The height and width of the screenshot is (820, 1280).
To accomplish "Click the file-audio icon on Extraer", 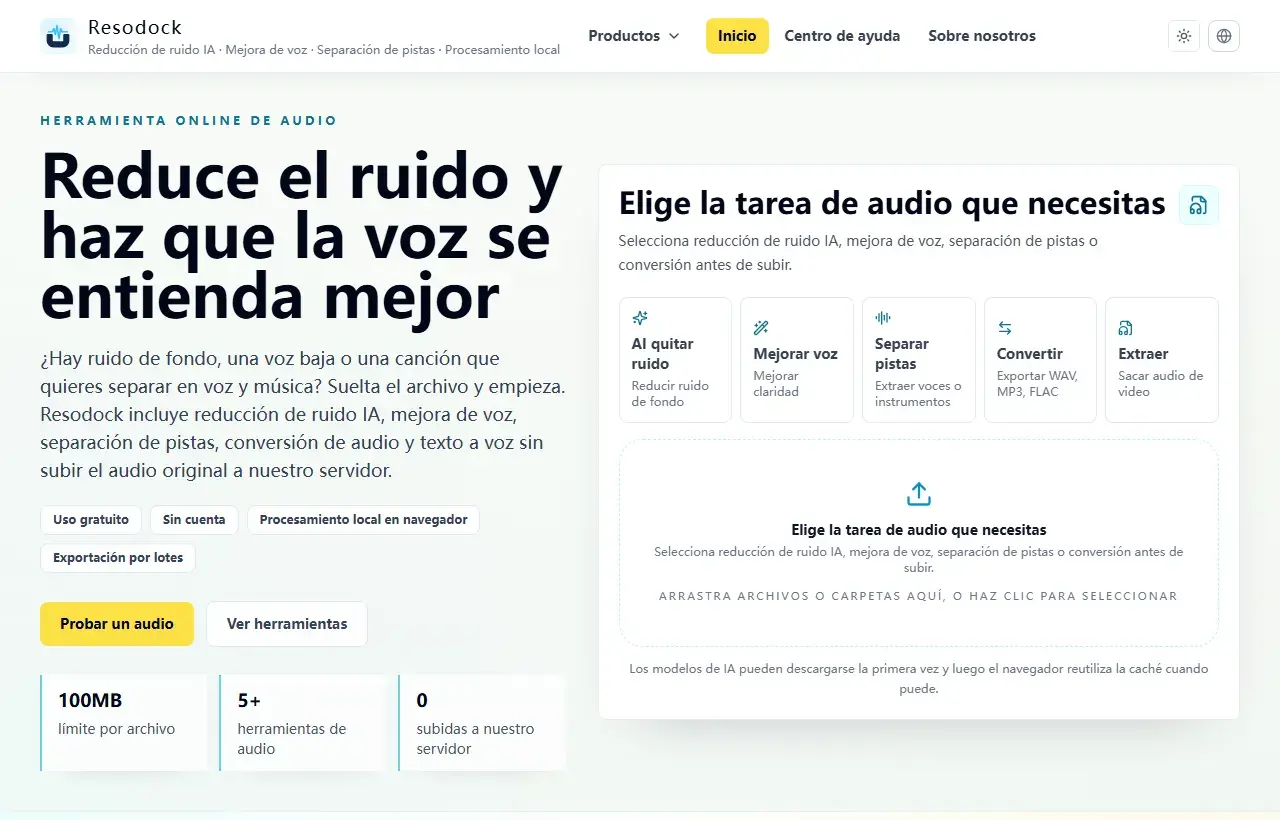I will tap(1126, 328).
